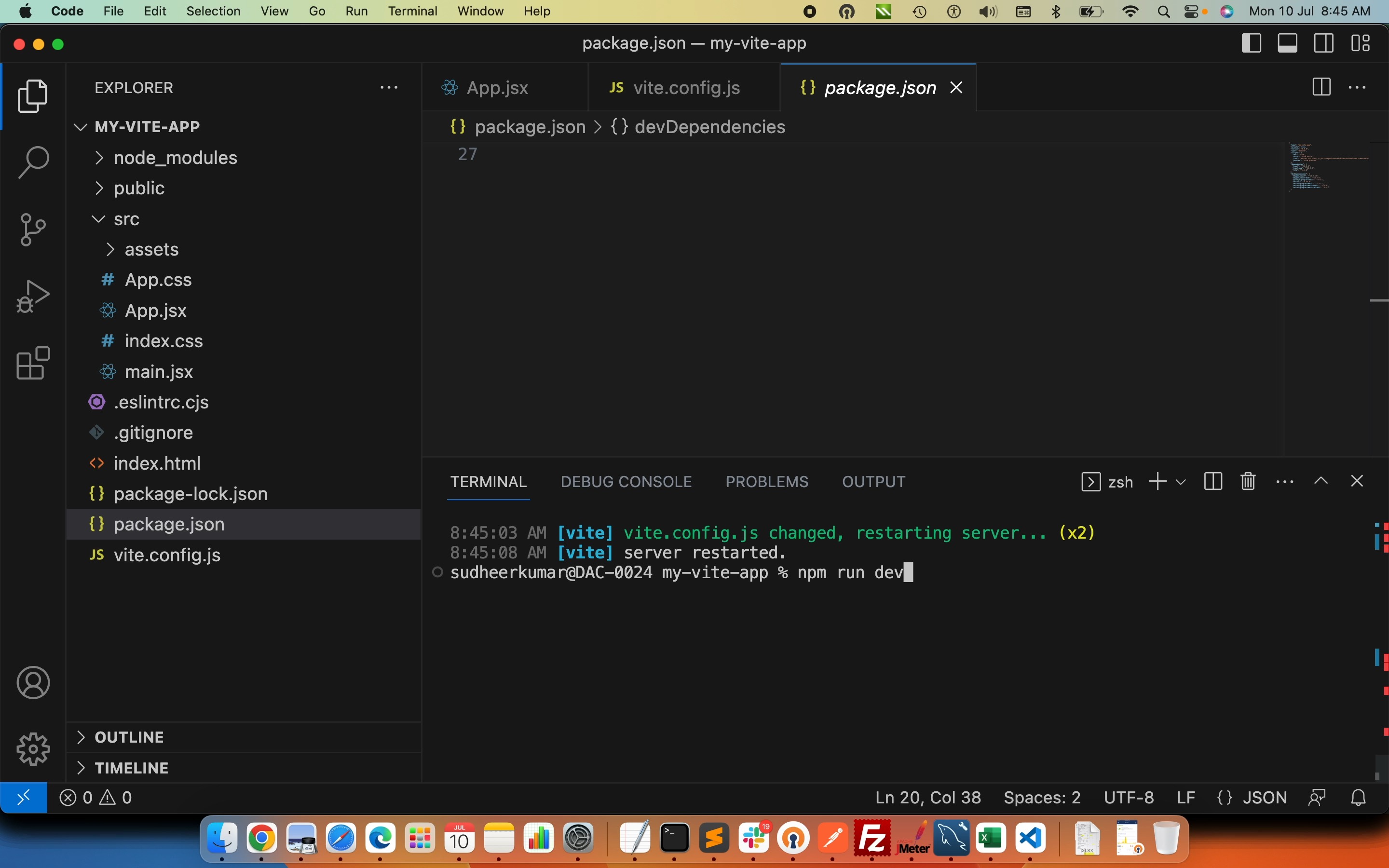Click Spaces: 2 indentation setting

[1042, 798]
